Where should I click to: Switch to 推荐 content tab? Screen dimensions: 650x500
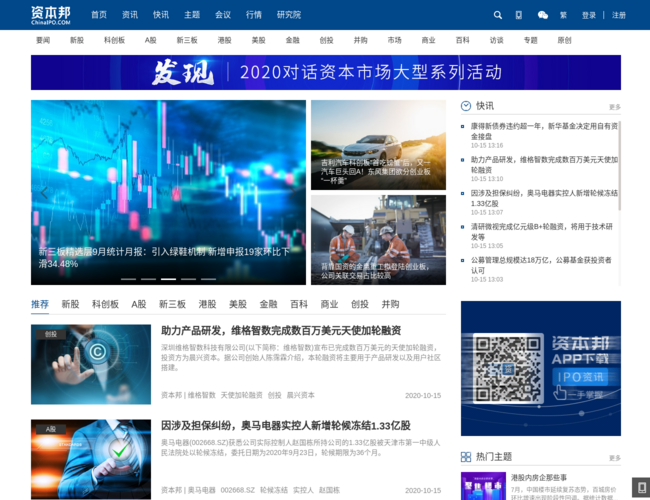coord(40,304)
